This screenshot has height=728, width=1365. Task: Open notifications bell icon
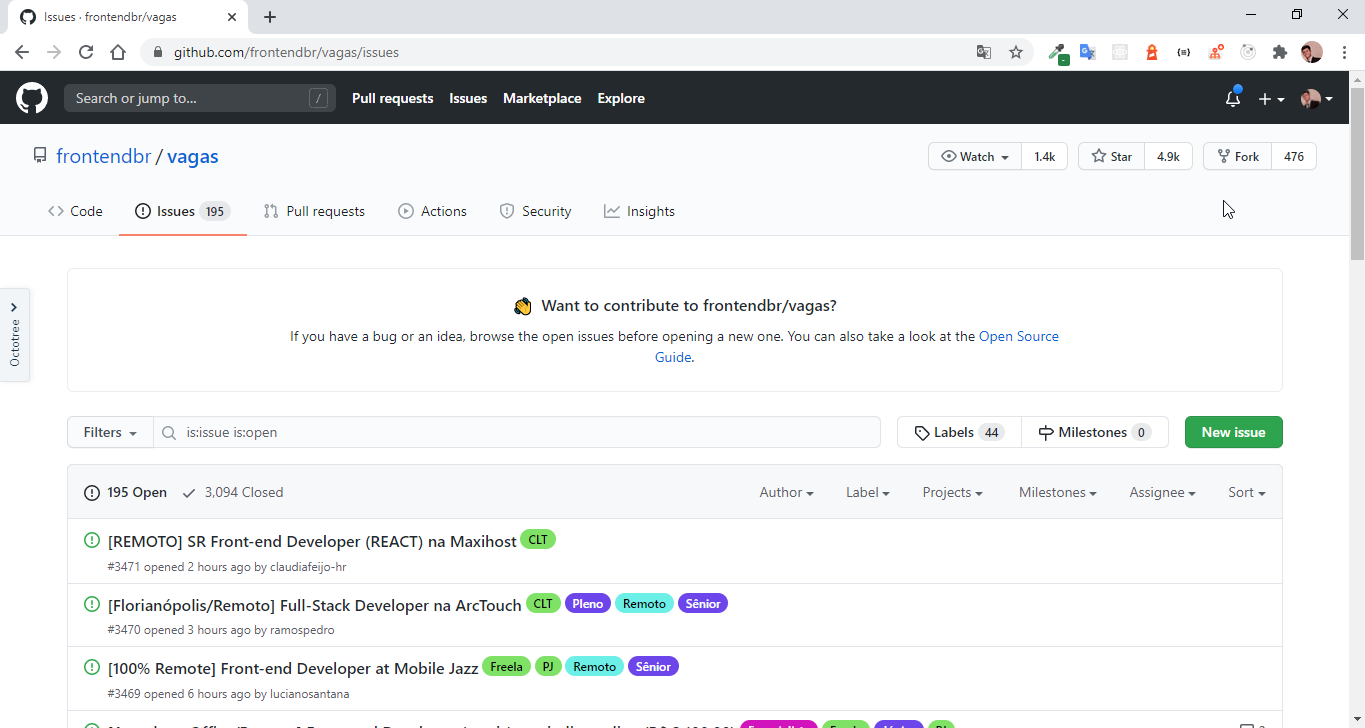(1233, 98)
